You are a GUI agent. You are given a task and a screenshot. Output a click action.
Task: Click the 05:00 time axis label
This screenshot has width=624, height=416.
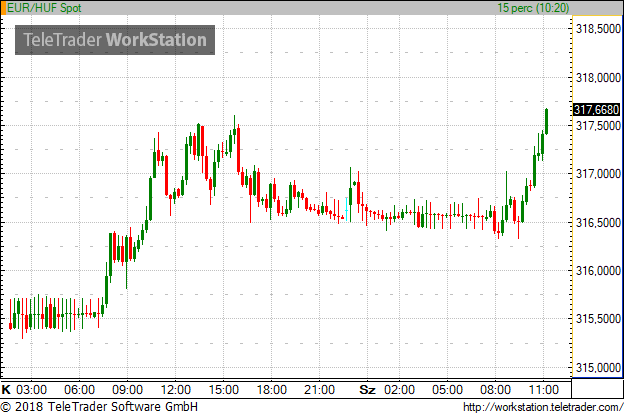click(x=447, y=389)
